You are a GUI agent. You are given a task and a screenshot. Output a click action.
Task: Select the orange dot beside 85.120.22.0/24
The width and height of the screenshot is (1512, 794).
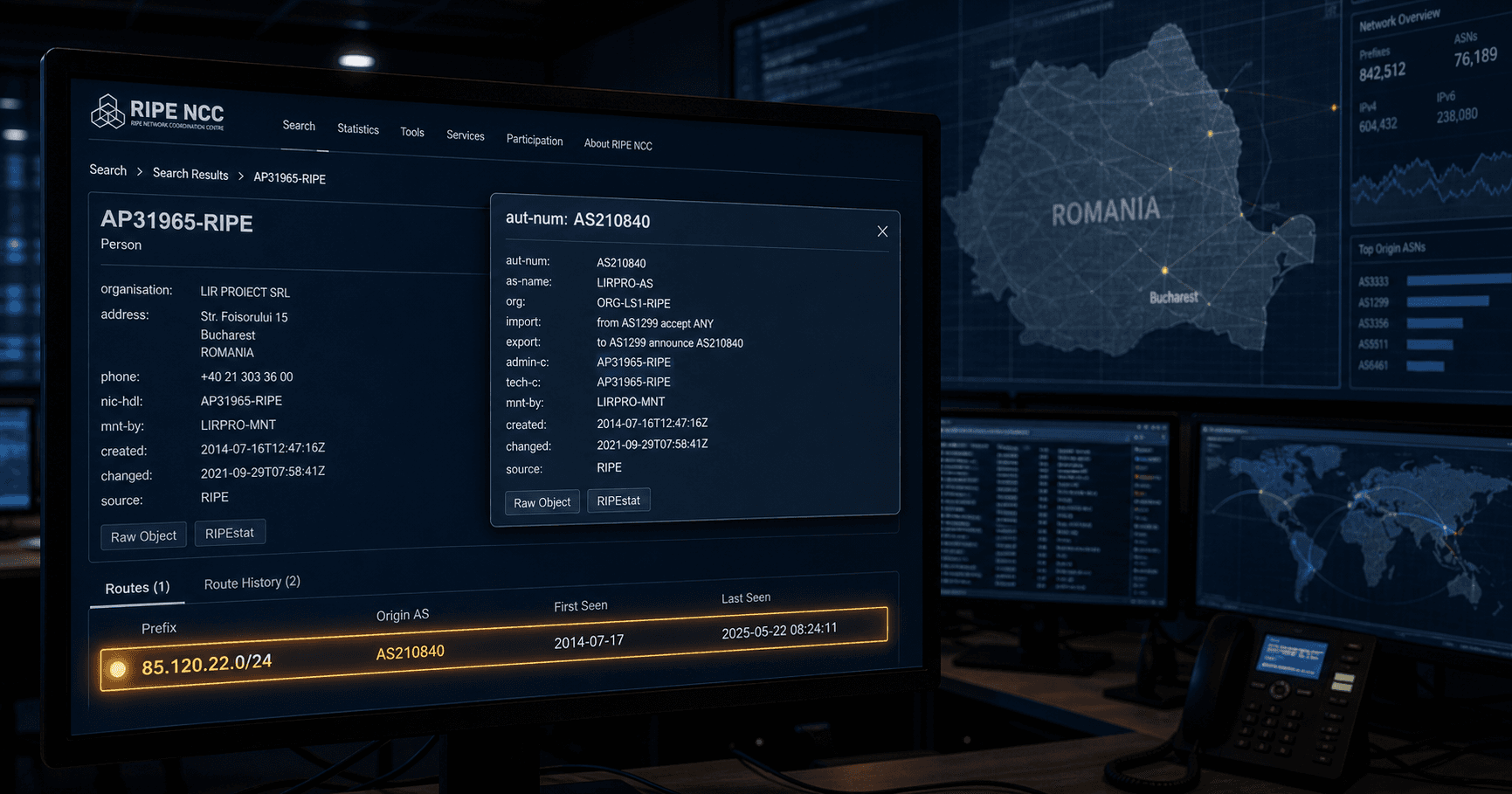pyautogui.click(x=118, y=669)
